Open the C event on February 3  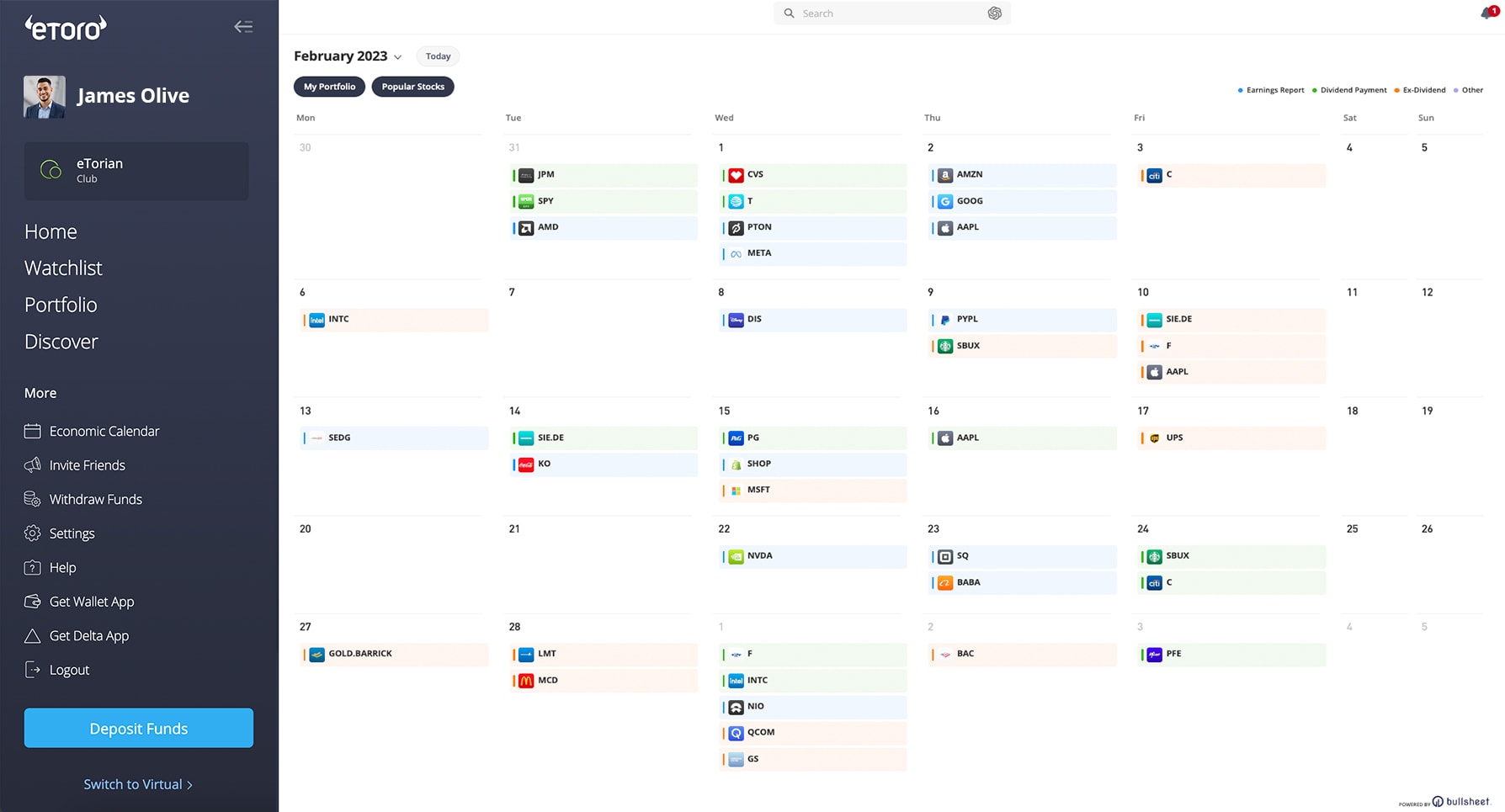pos(1232,175)
